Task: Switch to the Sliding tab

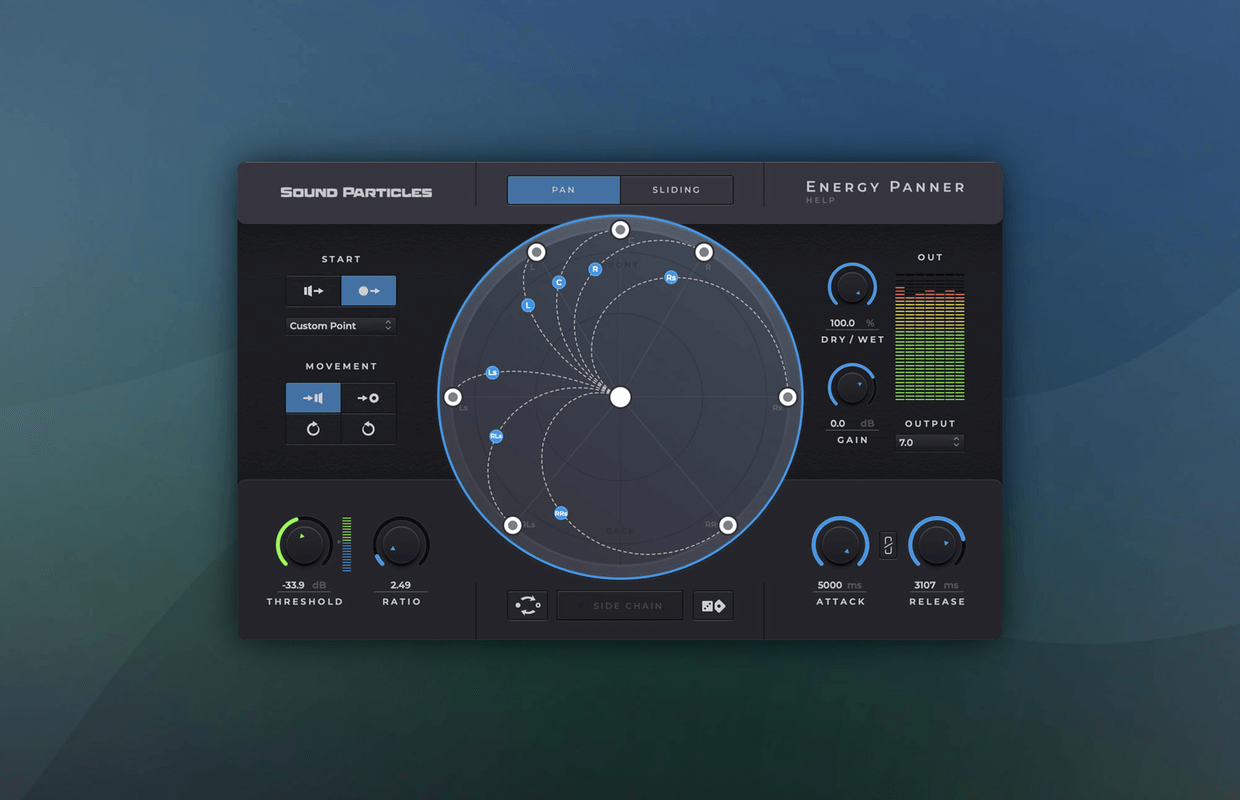Action: (676, 190)
